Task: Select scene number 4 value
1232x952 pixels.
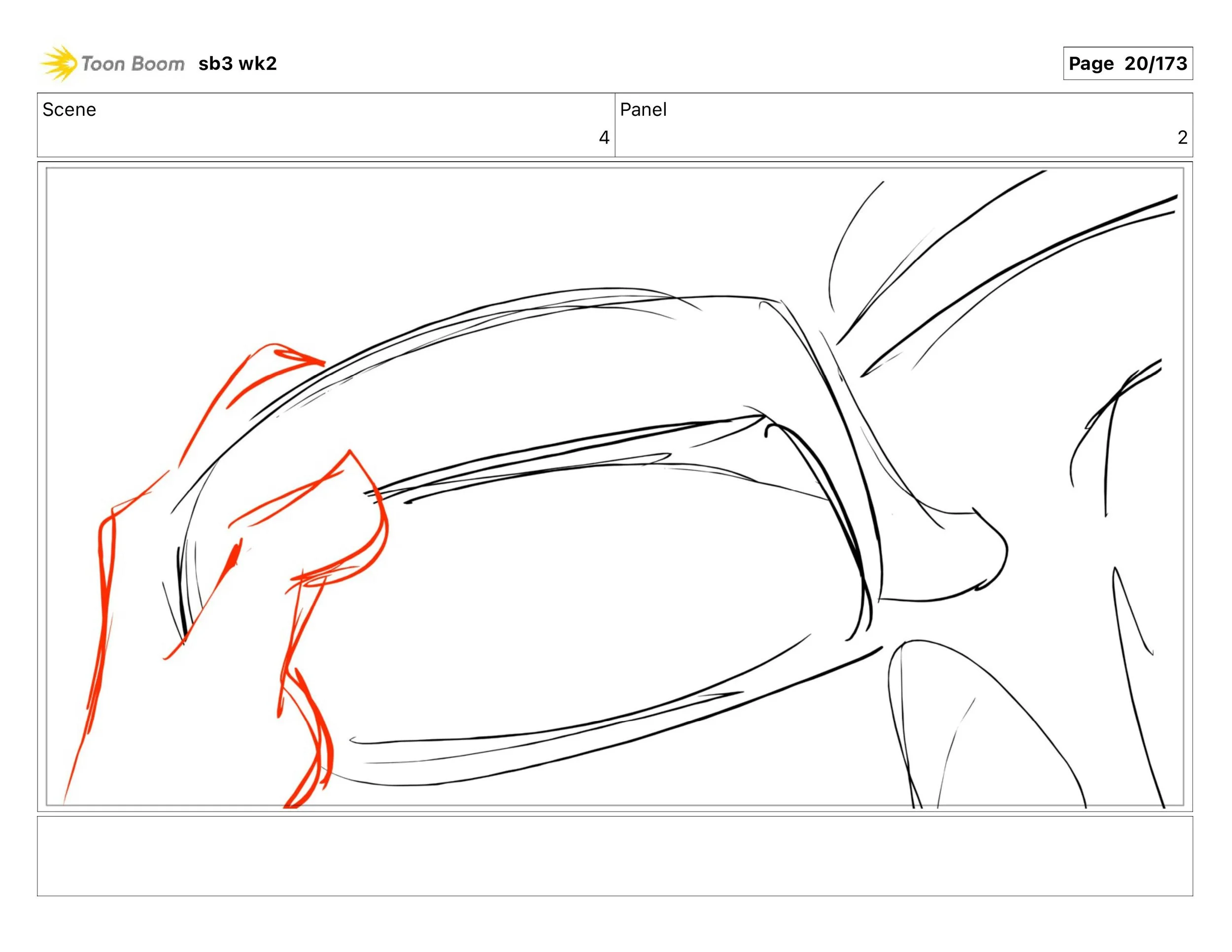Action: 604,137
